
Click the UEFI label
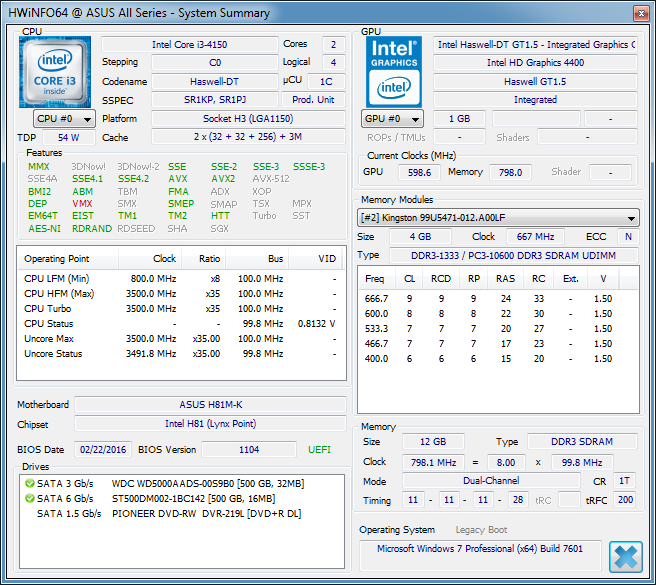(x=319, y=450)
